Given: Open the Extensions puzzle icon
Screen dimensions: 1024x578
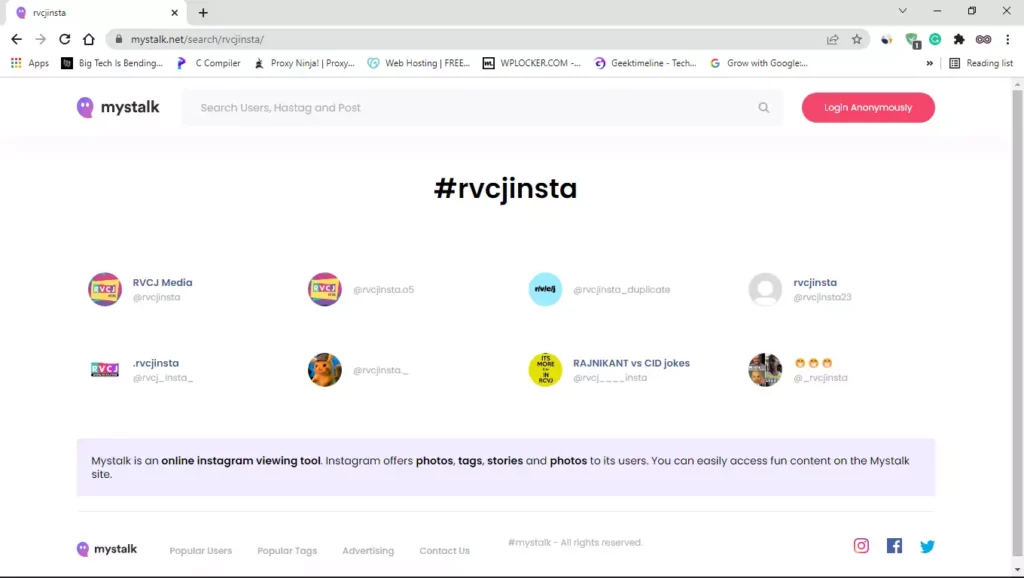Looking at the screenshot, I should (x=959, y=39).
